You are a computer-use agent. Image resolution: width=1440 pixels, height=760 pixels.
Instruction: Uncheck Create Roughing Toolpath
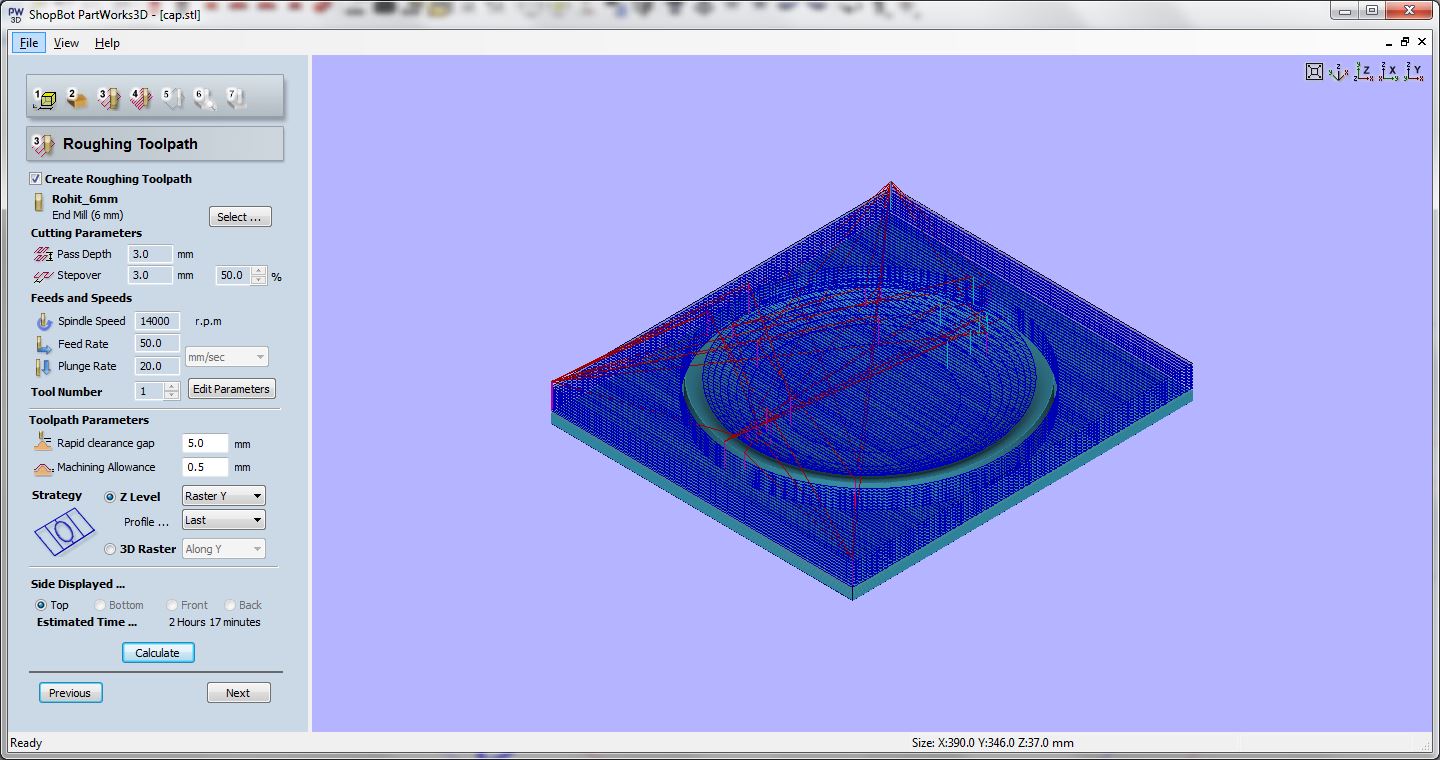click(36, 179)
